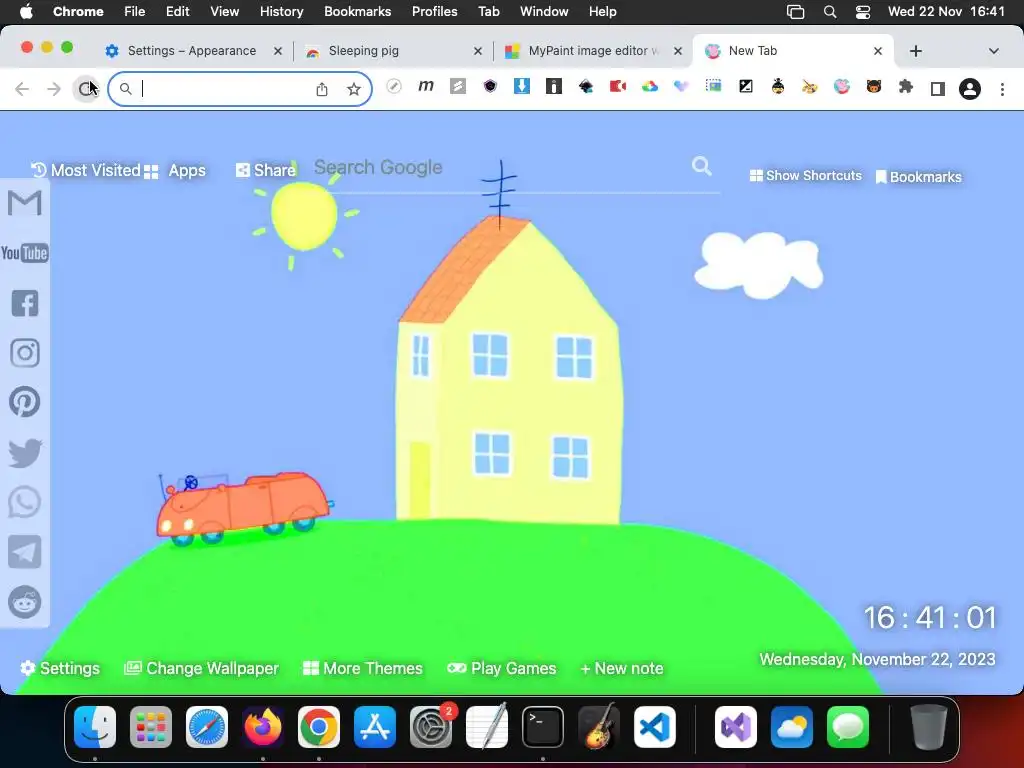
Task: Open the Bookmarks menu
Action: click(357, 12)
